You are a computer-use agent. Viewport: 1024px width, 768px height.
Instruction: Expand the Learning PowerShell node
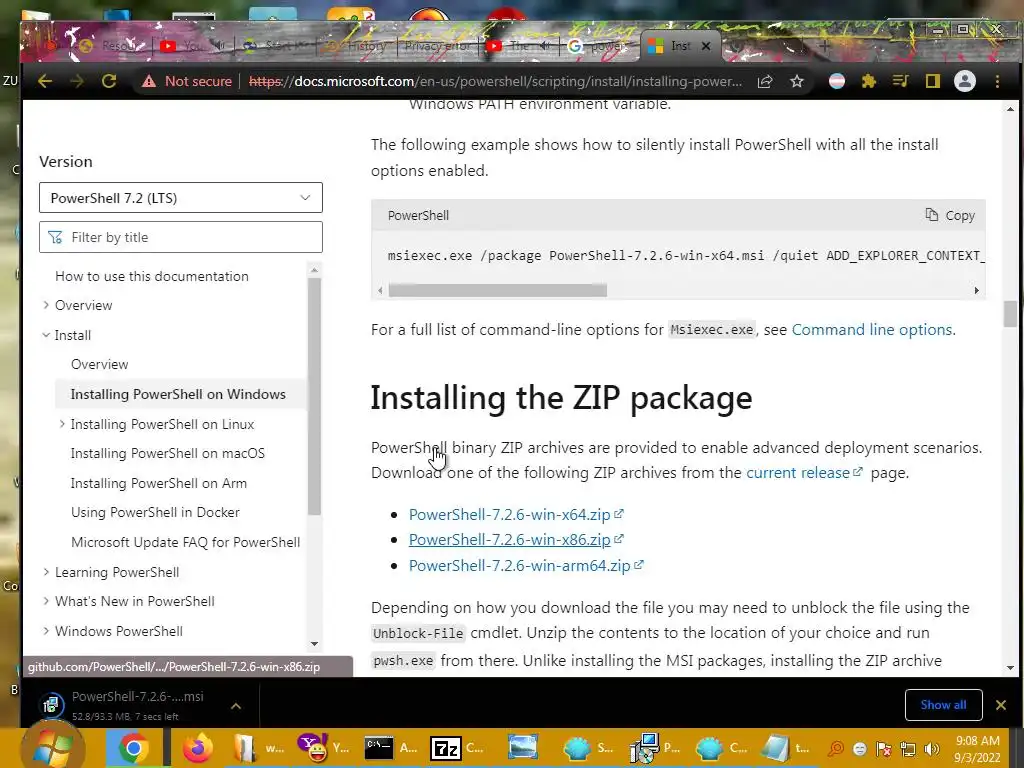46,571
